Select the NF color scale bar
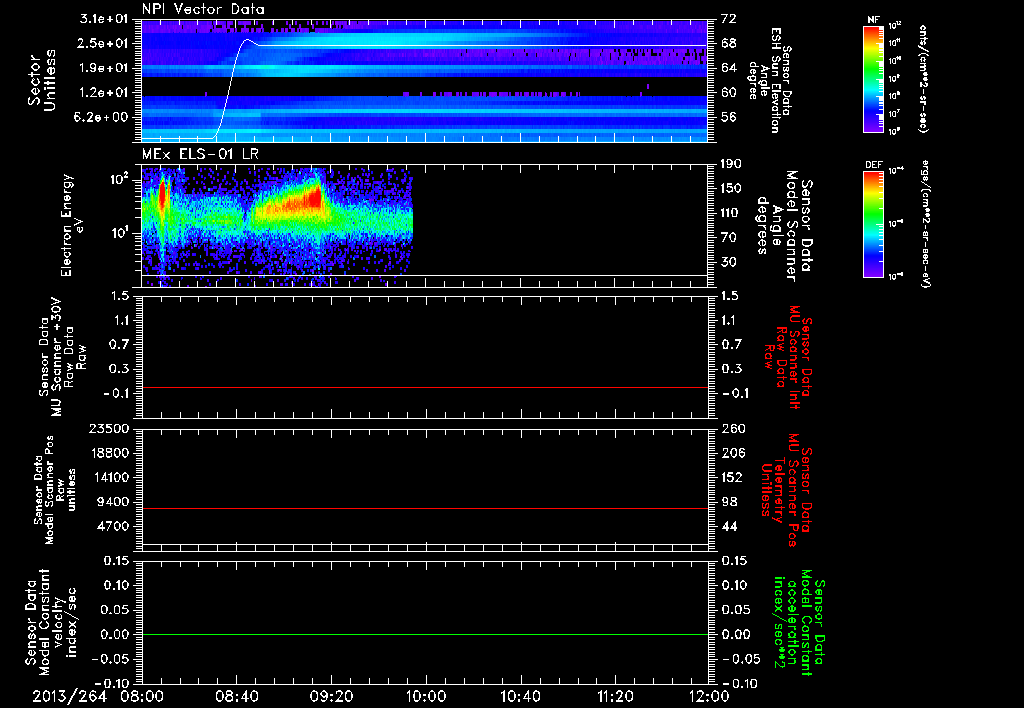This screenshot has height=708, width=1024. [873, 78]
